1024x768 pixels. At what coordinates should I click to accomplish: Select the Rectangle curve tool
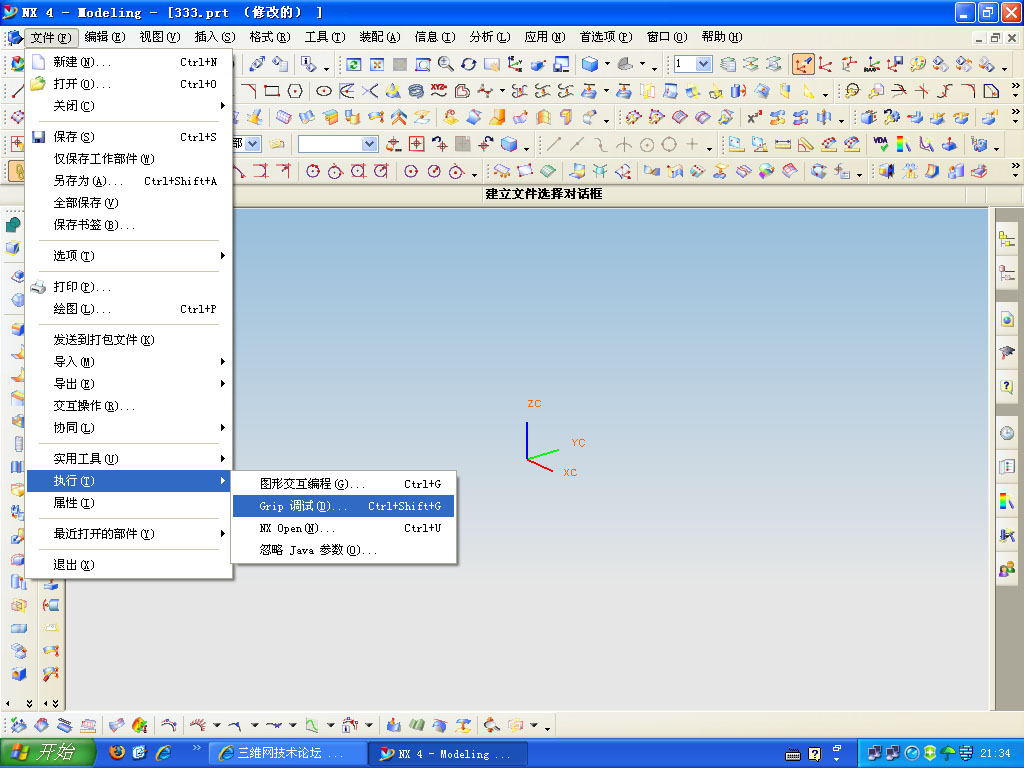pyautogui.click(x=272, y=91)
